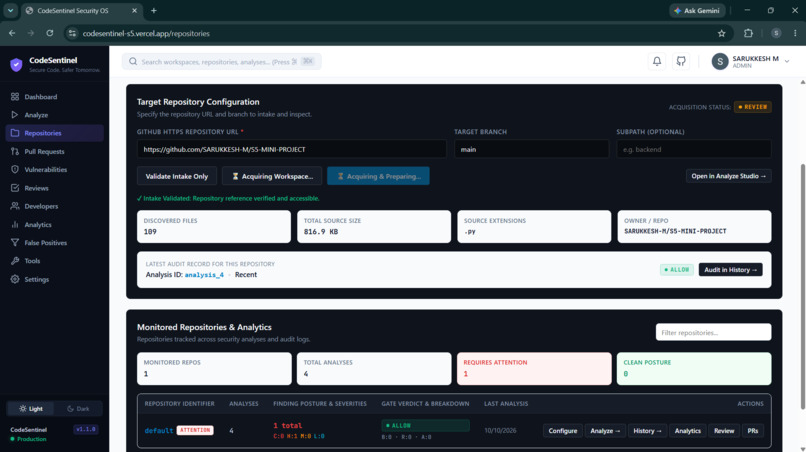
Task: Click Validate Intake Only button
Action: [177, 176]
